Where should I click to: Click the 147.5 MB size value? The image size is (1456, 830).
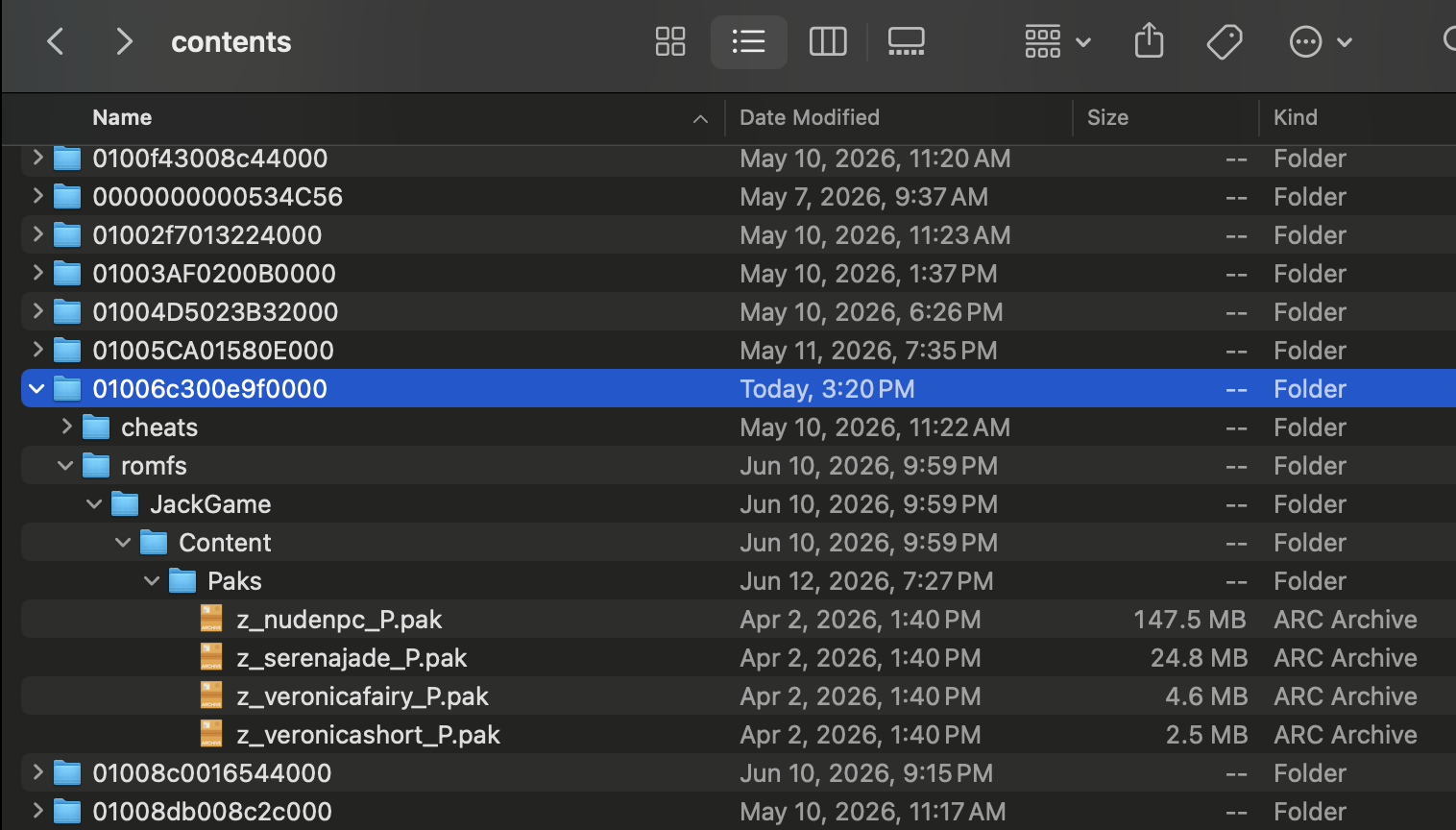(1189, 620)
